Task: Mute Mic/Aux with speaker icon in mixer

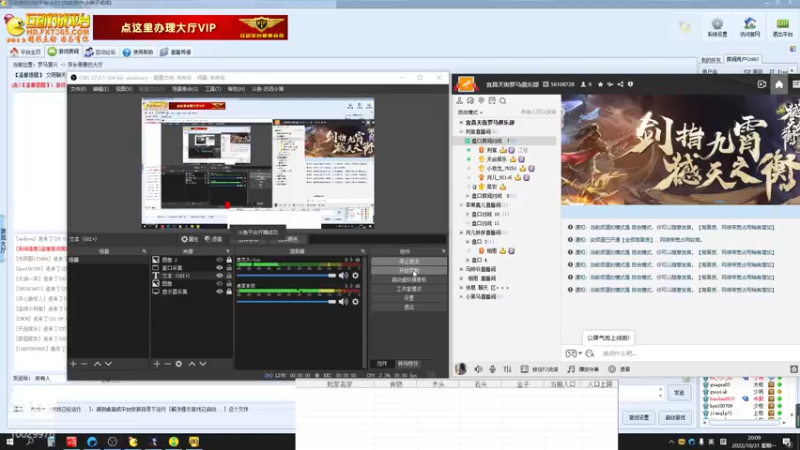Action: (x=343, y=276)
